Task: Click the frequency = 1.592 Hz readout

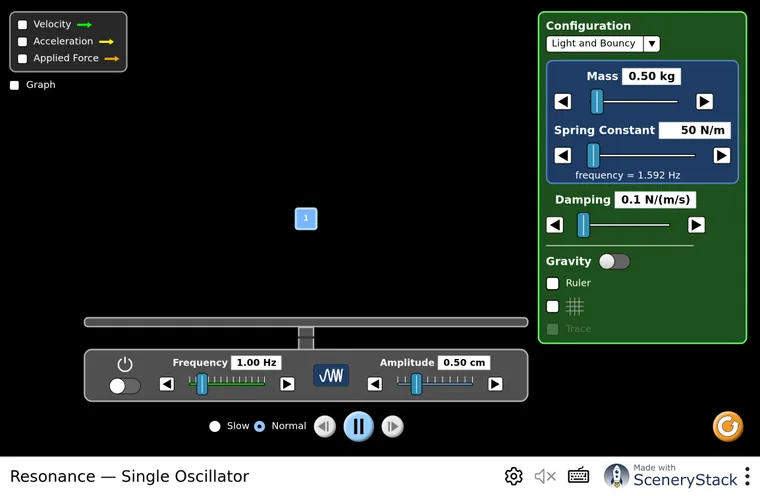Action: [628, 176]
